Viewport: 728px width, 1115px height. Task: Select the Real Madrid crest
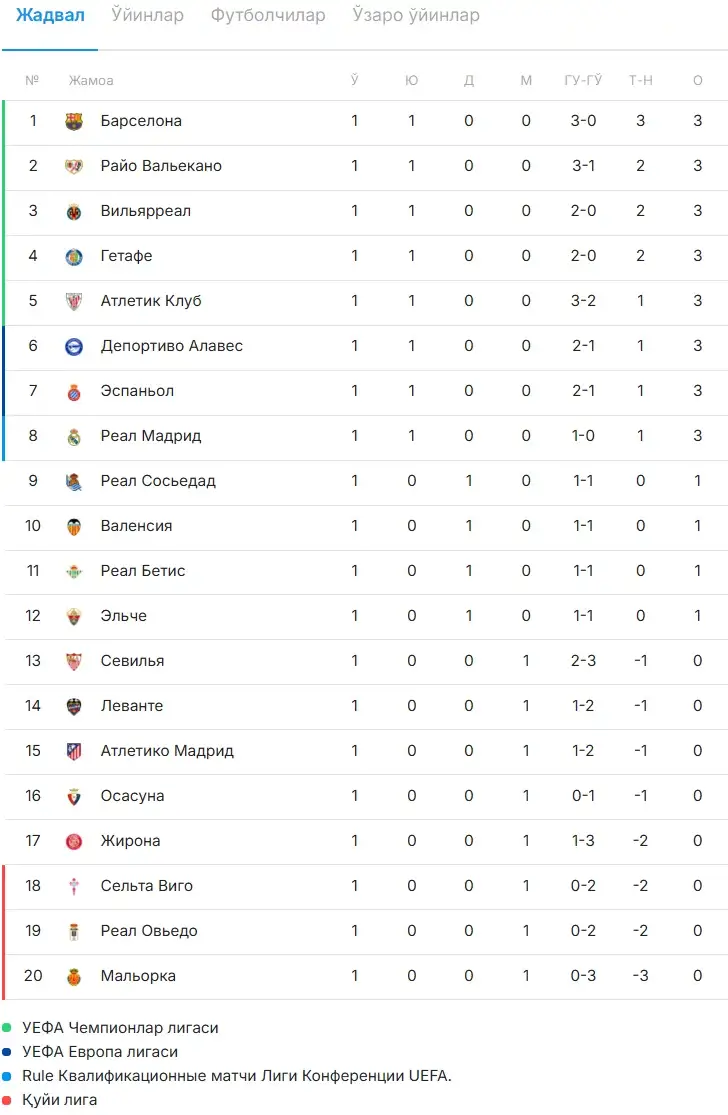(x=74, y=437)
